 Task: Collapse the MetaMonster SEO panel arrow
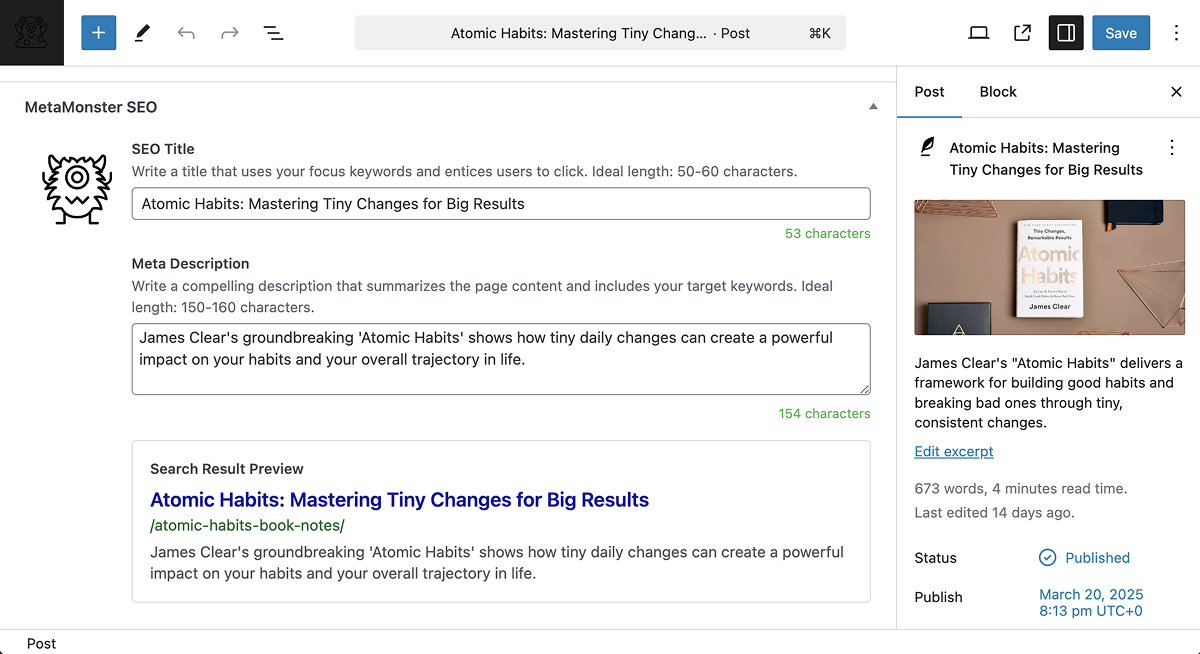(873, 106)
